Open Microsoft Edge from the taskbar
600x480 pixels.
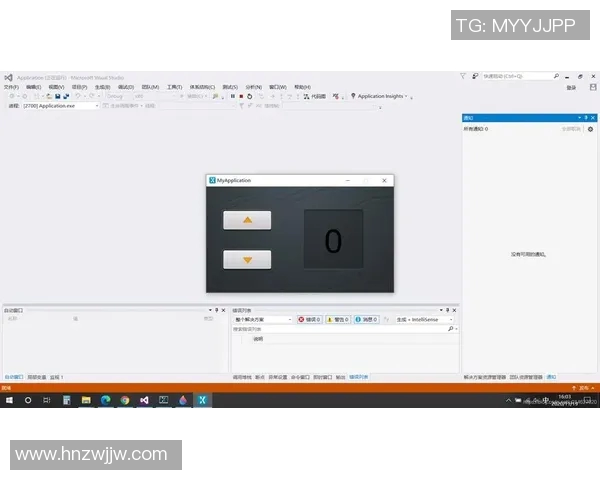coord(106,400)
